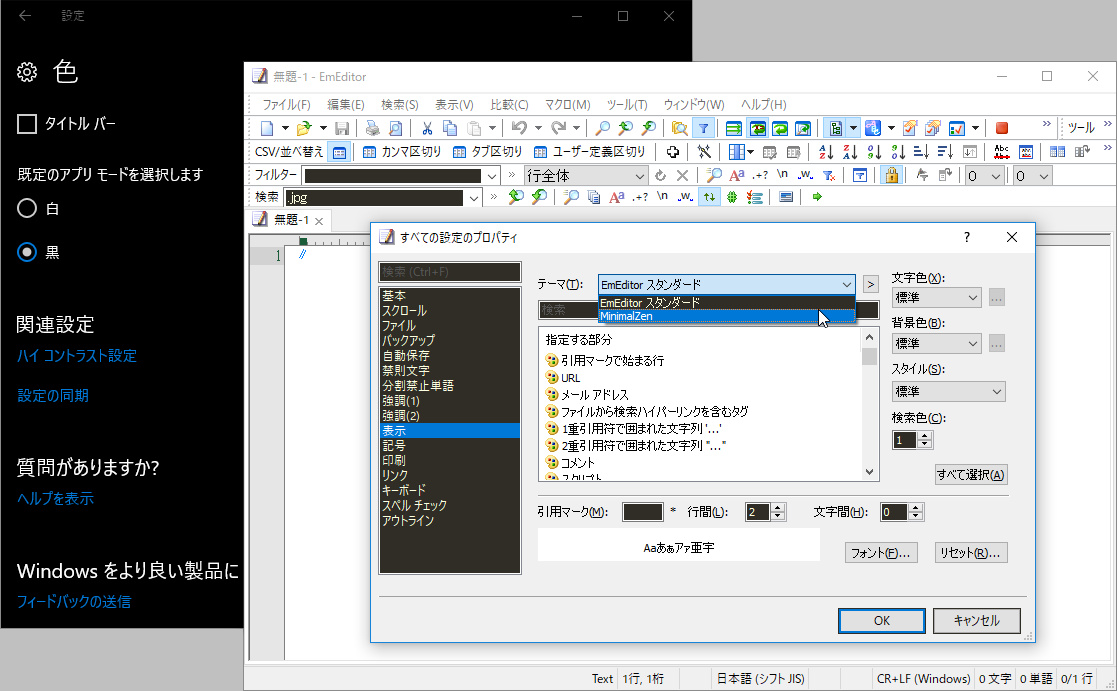The width and height of the screenshot is (1117, 691).
Task: Click the Save toolbar icon
Action: point(342,128)
